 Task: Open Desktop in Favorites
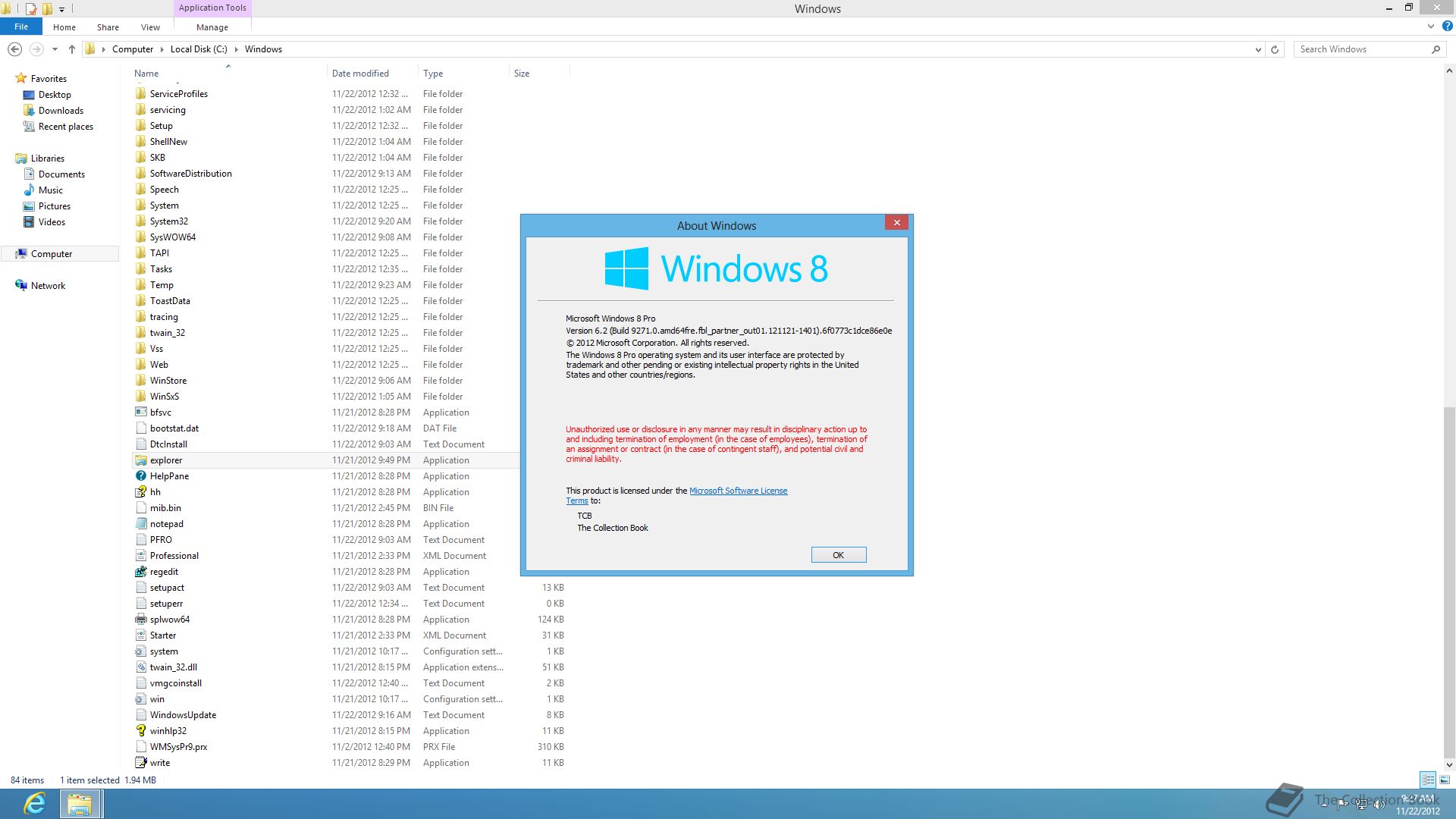pyautogui.click(x=55, y=95)
